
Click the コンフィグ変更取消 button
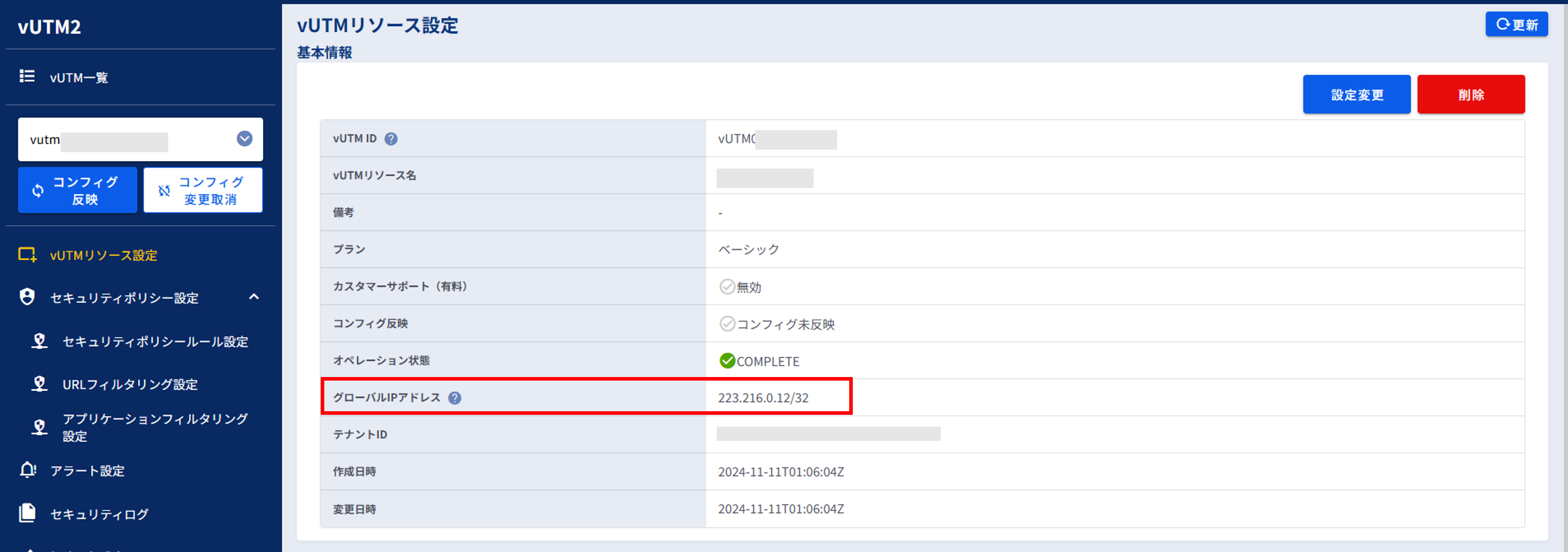[203, 191]
